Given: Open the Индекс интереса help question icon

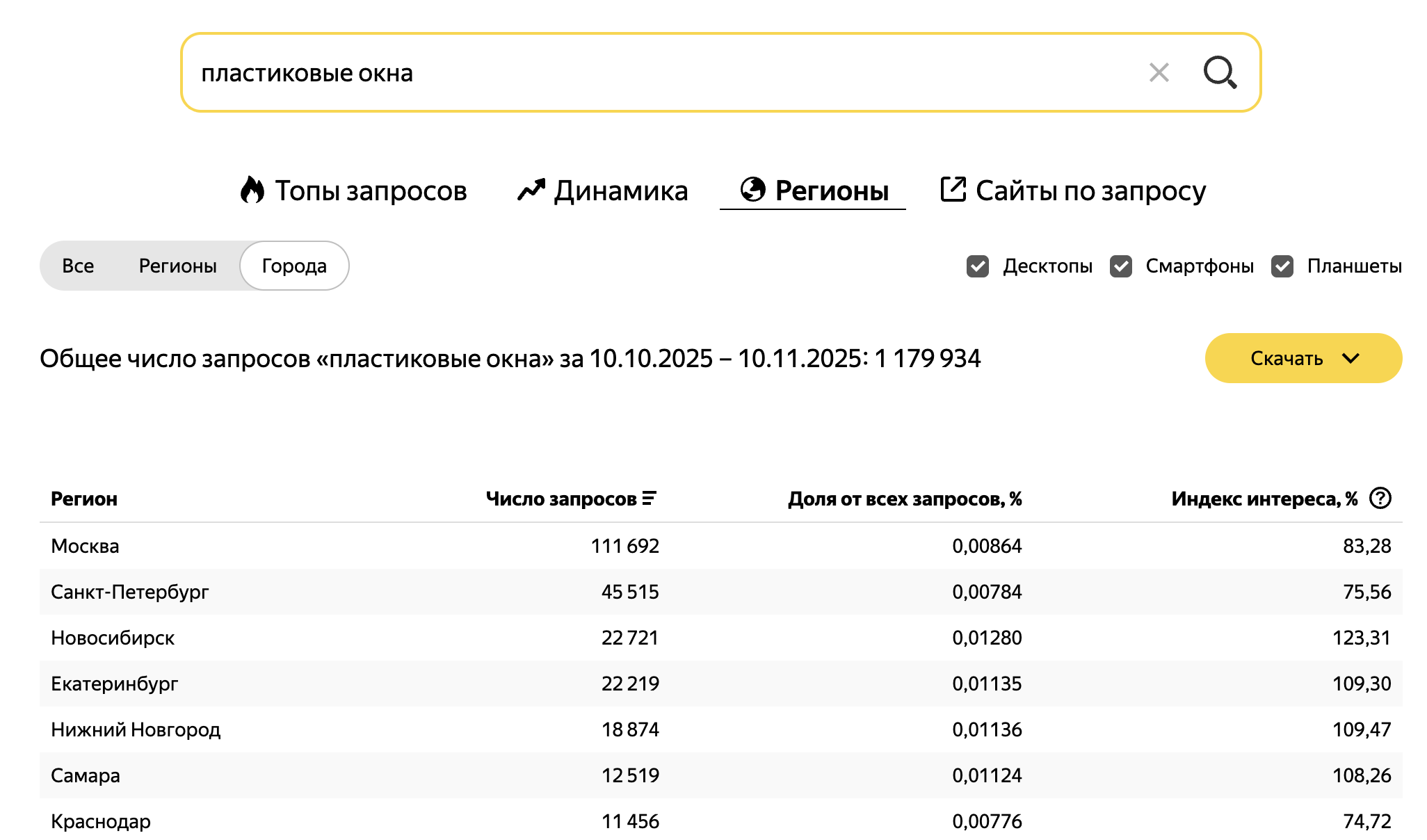Looking at the screenshot, I should [1380, 498].
